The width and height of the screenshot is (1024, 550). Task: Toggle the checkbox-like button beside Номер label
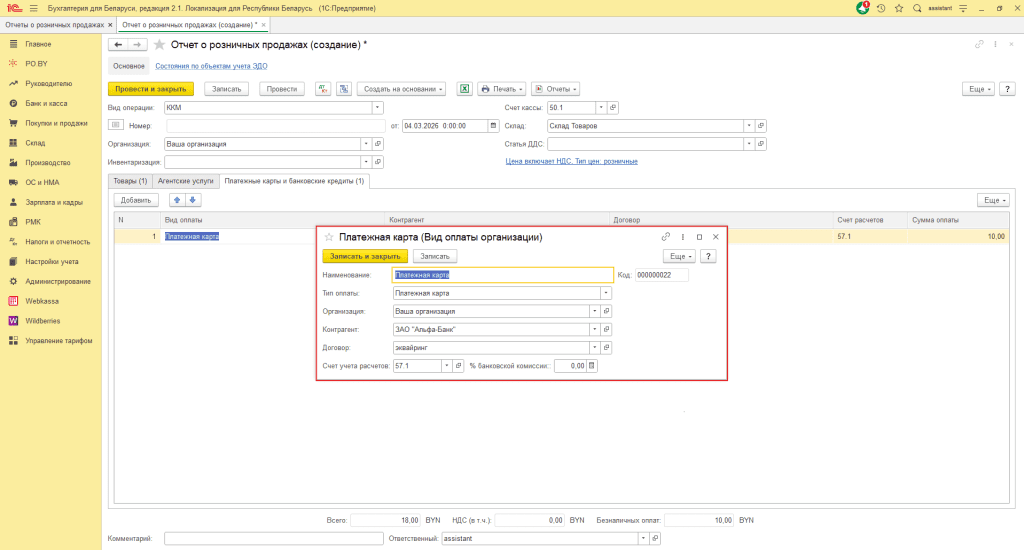[x=115, y=126]
